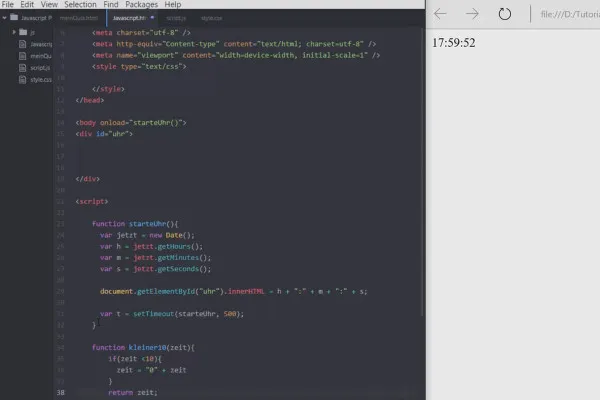
Task: Switch to the style.css tab
Action: (212, 18)
